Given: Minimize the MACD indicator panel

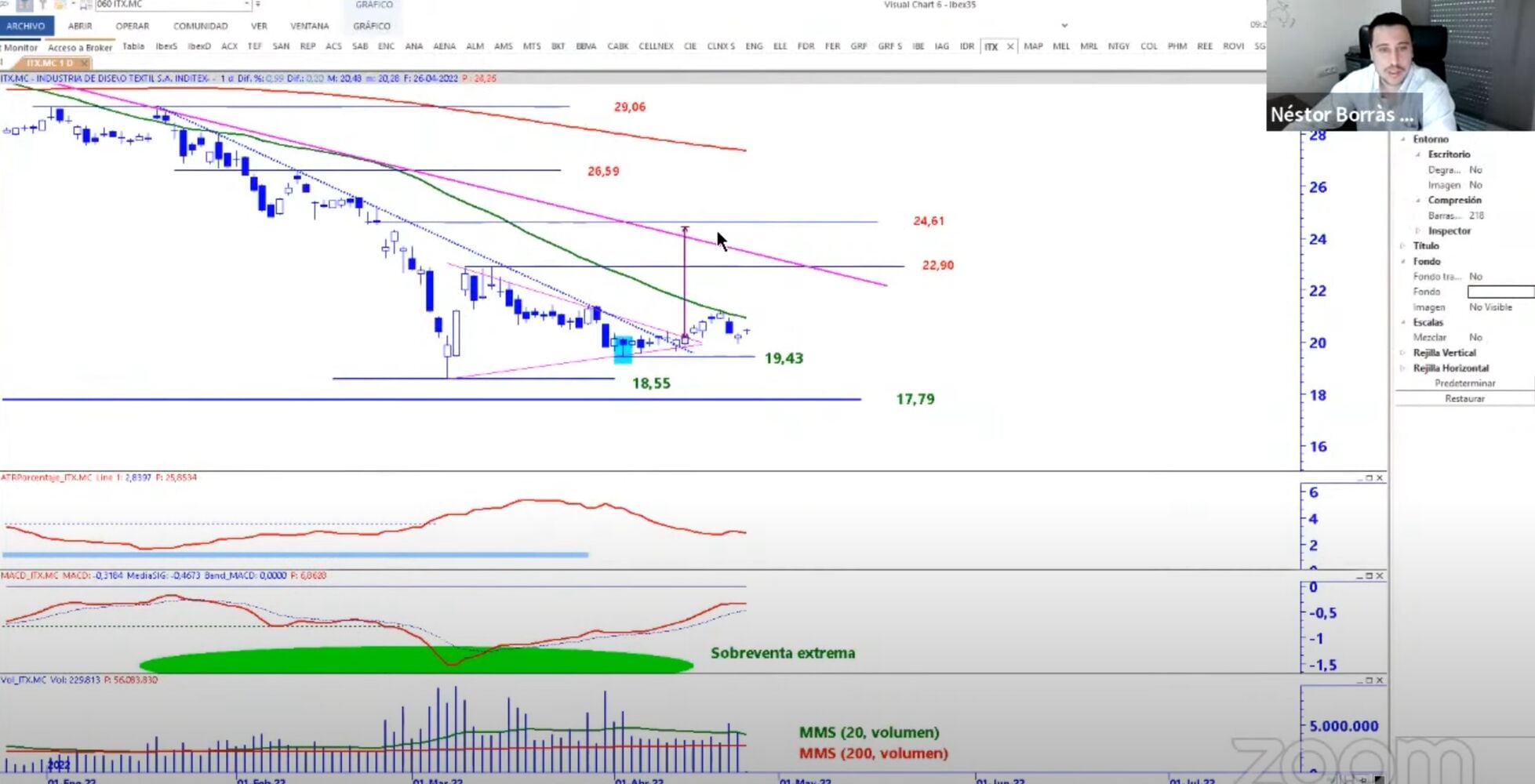Looking at the screenshot, I should 1360,576.
